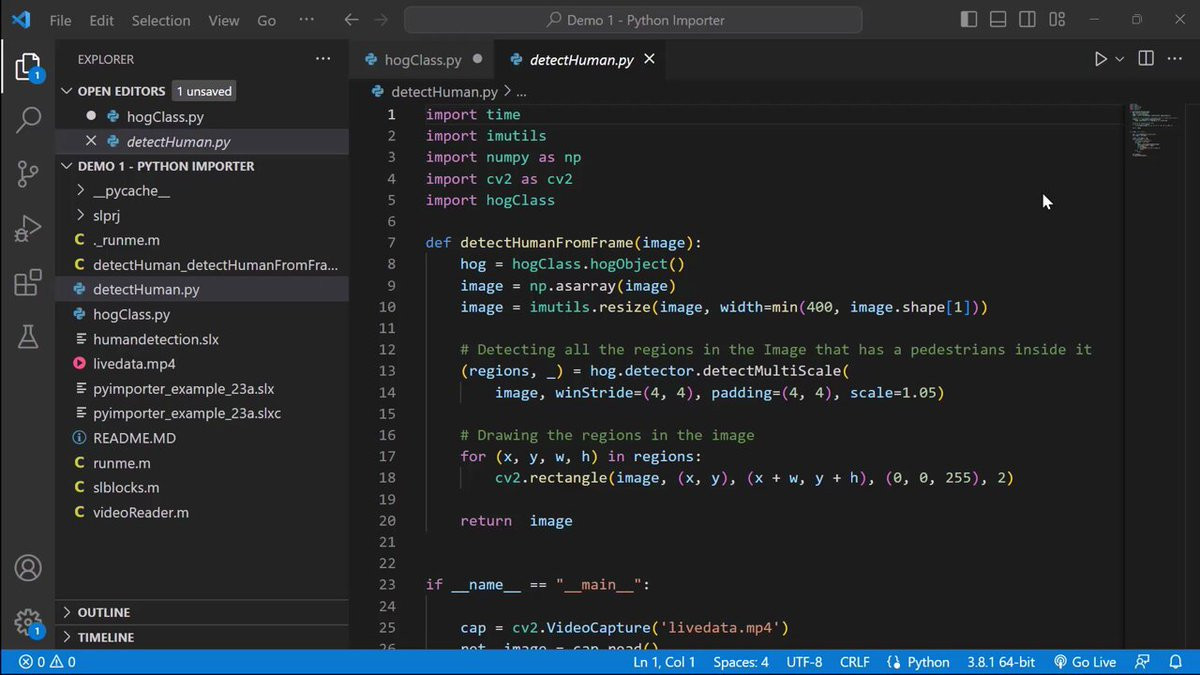Expand the OUTLINE section
The width and height of the screenshot is (1200, 675).
click(x=104, y=612)
